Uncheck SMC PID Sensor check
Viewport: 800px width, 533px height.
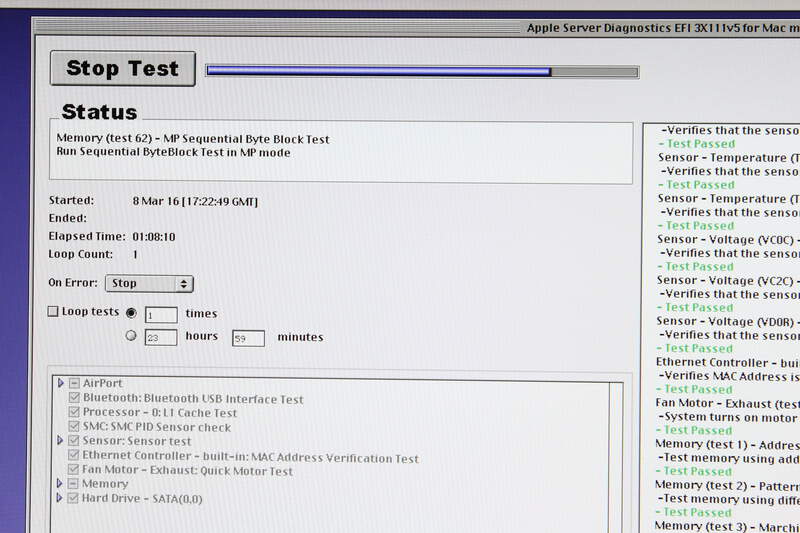click(74, 427)
